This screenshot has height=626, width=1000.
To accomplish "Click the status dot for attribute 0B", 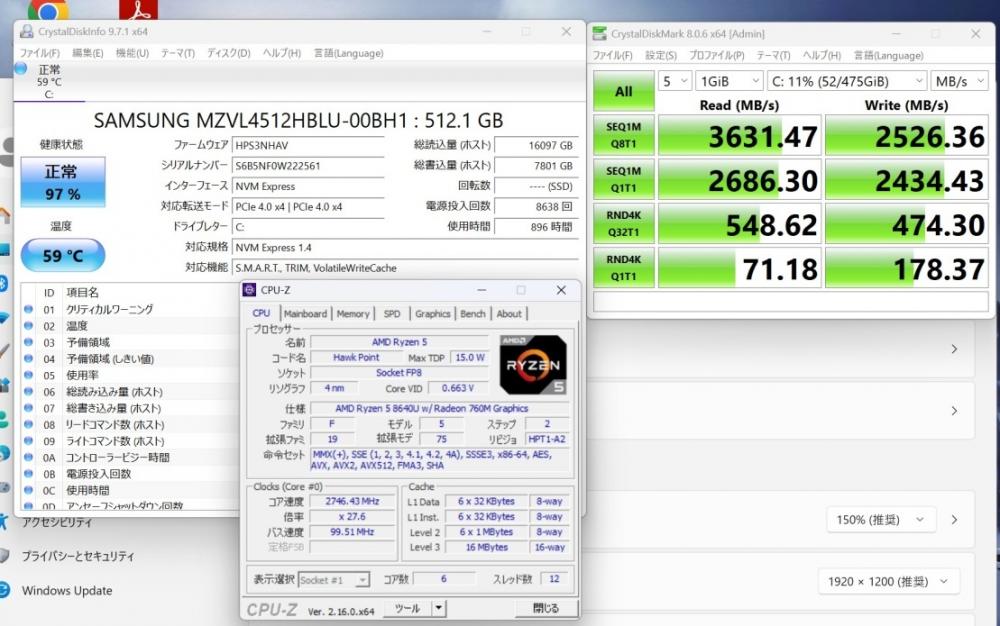I will coord(29,474).
